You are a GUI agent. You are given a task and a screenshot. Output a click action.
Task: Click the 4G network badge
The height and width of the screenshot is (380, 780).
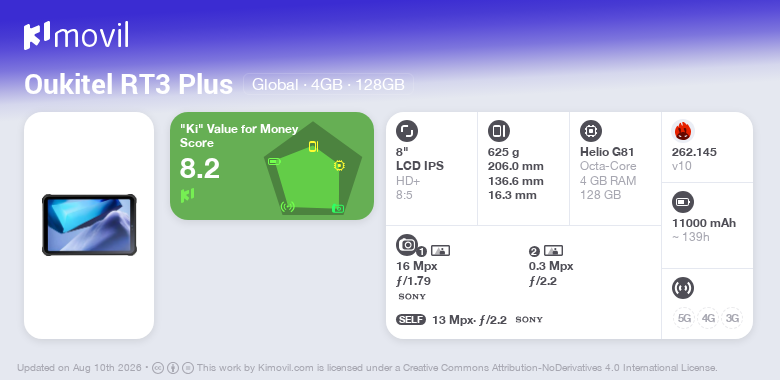[708, 318]
